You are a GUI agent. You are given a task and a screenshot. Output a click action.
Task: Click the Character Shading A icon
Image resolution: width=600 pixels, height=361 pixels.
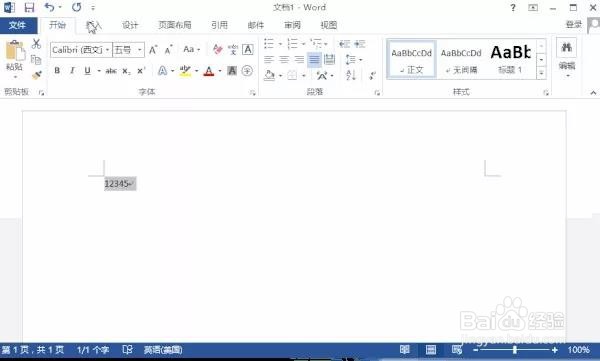[232, 71]
